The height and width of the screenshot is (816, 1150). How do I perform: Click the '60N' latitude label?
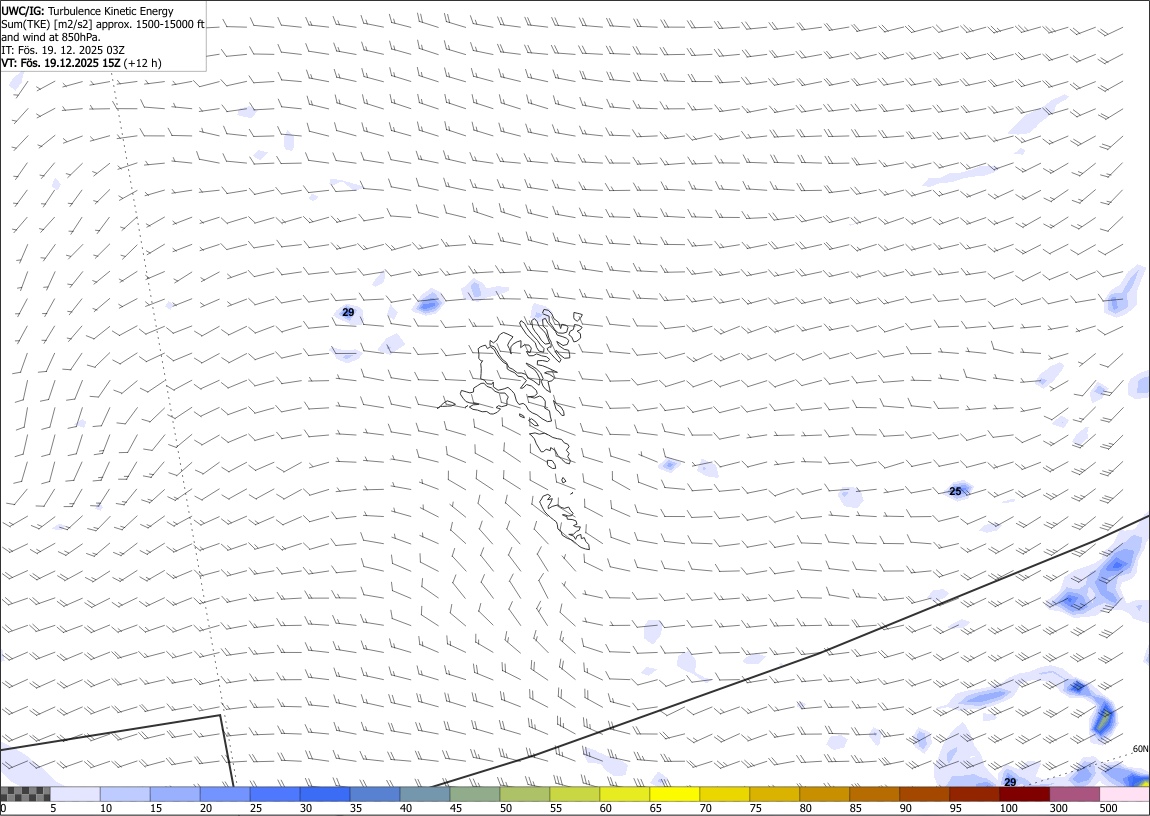tap(1140, 749)
